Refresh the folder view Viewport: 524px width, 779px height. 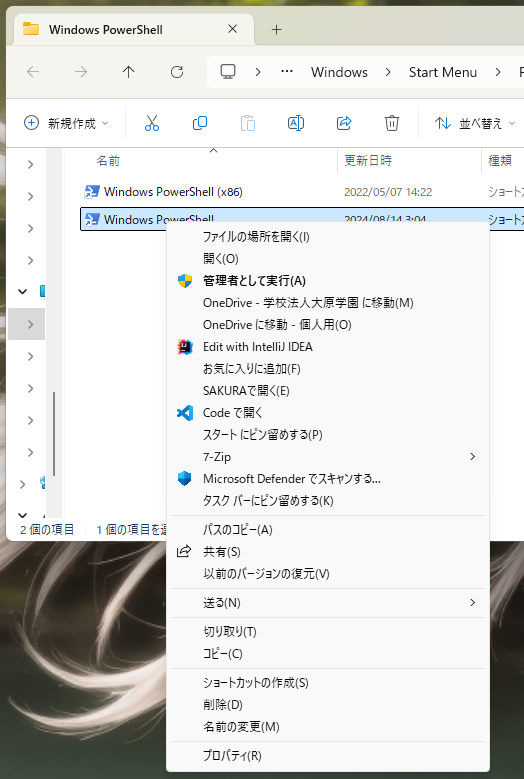[x=177, y=72]
